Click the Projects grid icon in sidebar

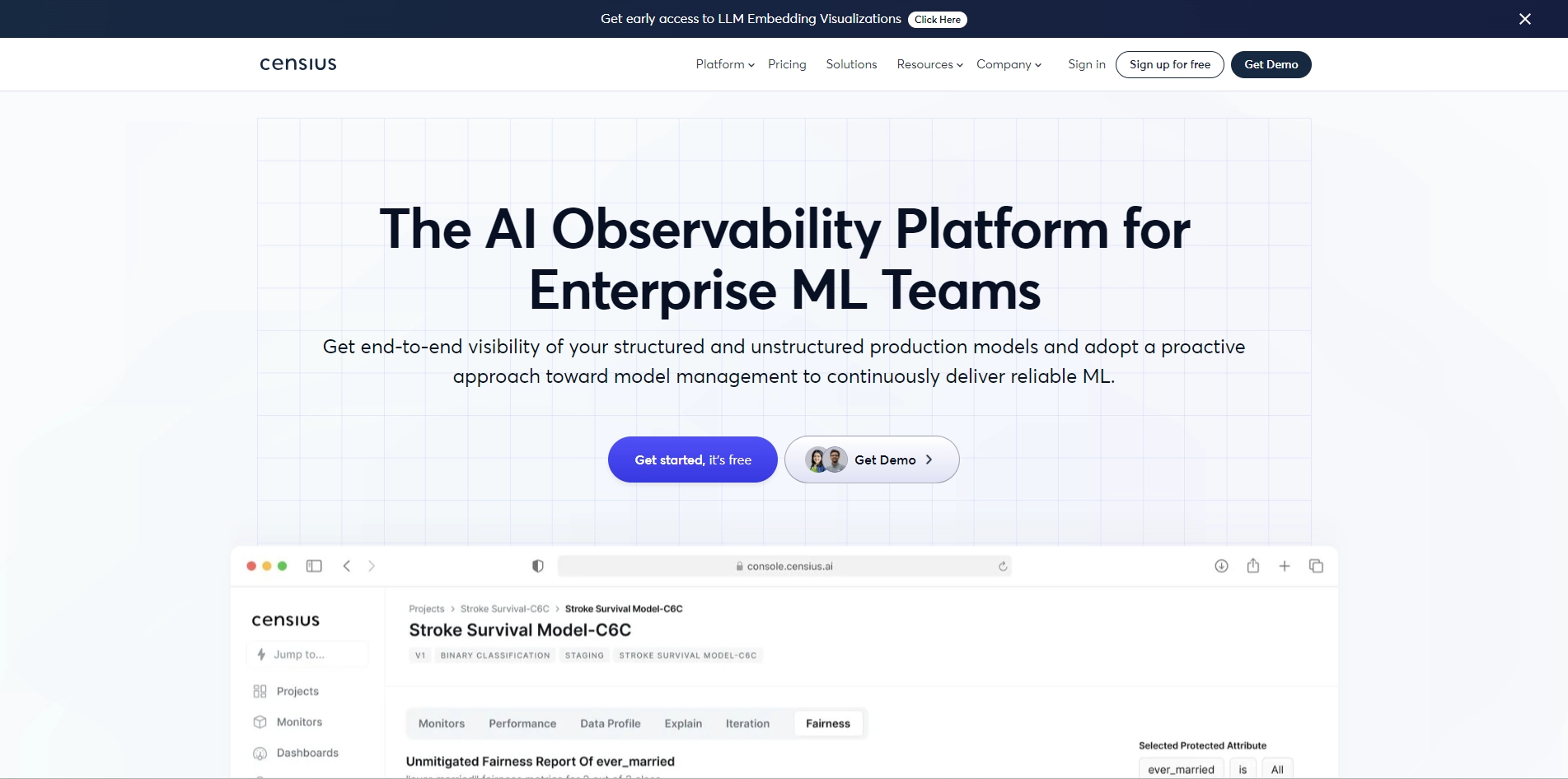pos(260,691)
